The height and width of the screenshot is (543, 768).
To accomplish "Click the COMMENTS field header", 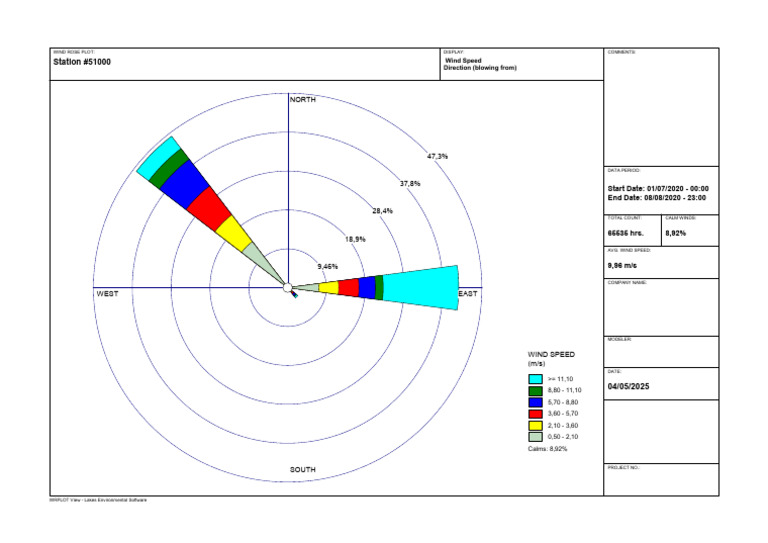I will pyautogui.click(x=622, y=52).
